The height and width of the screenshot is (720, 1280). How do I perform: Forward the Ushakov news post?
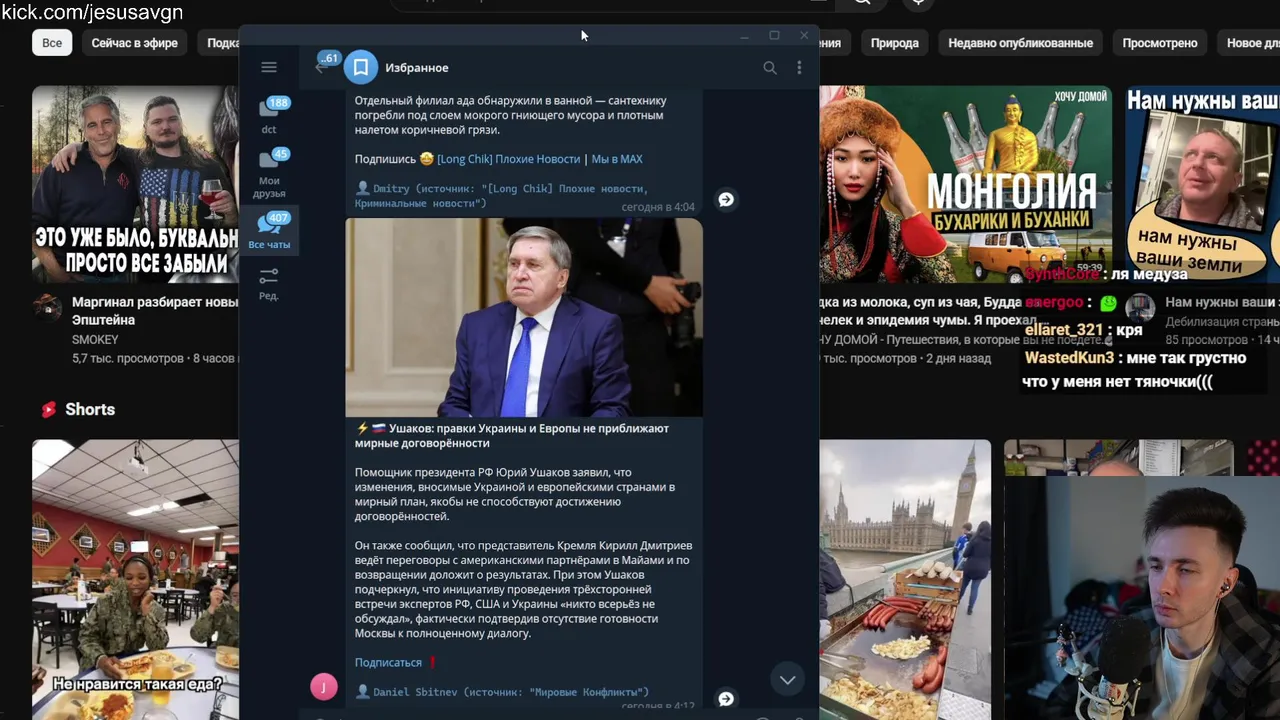coord(726,698)
